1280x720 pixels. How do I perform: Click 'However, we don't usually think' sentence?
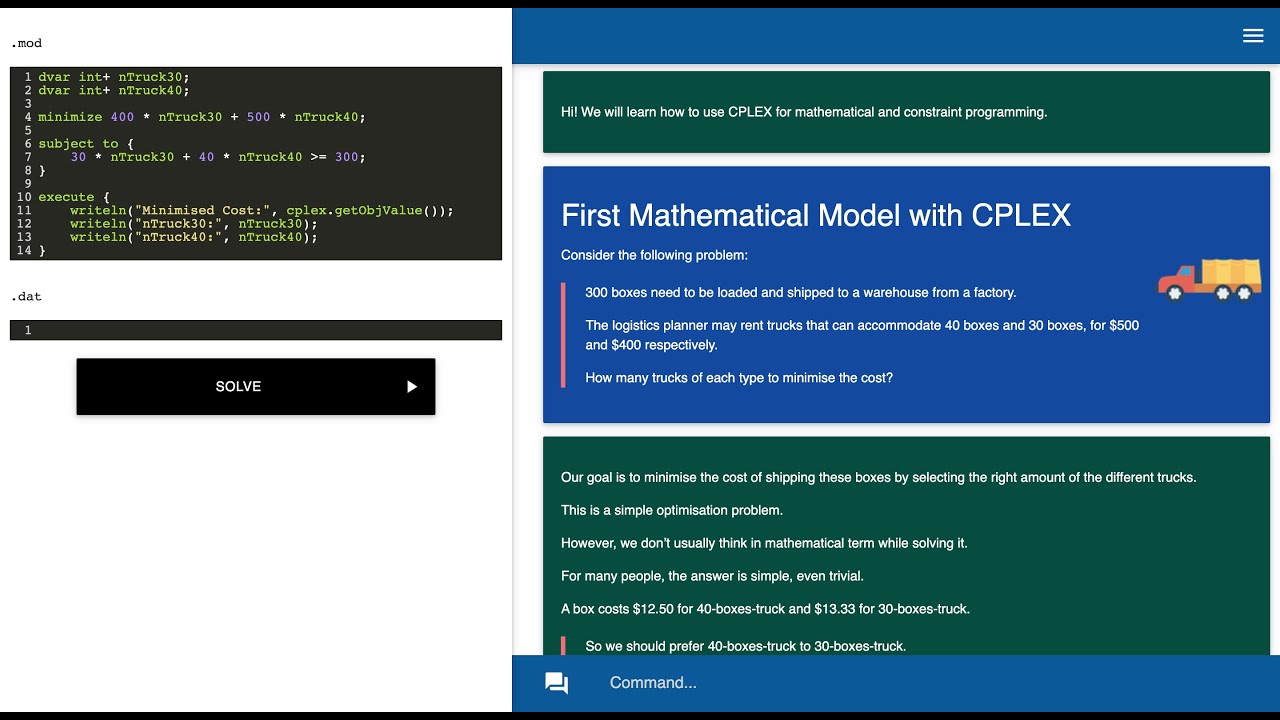pos(764,543)
